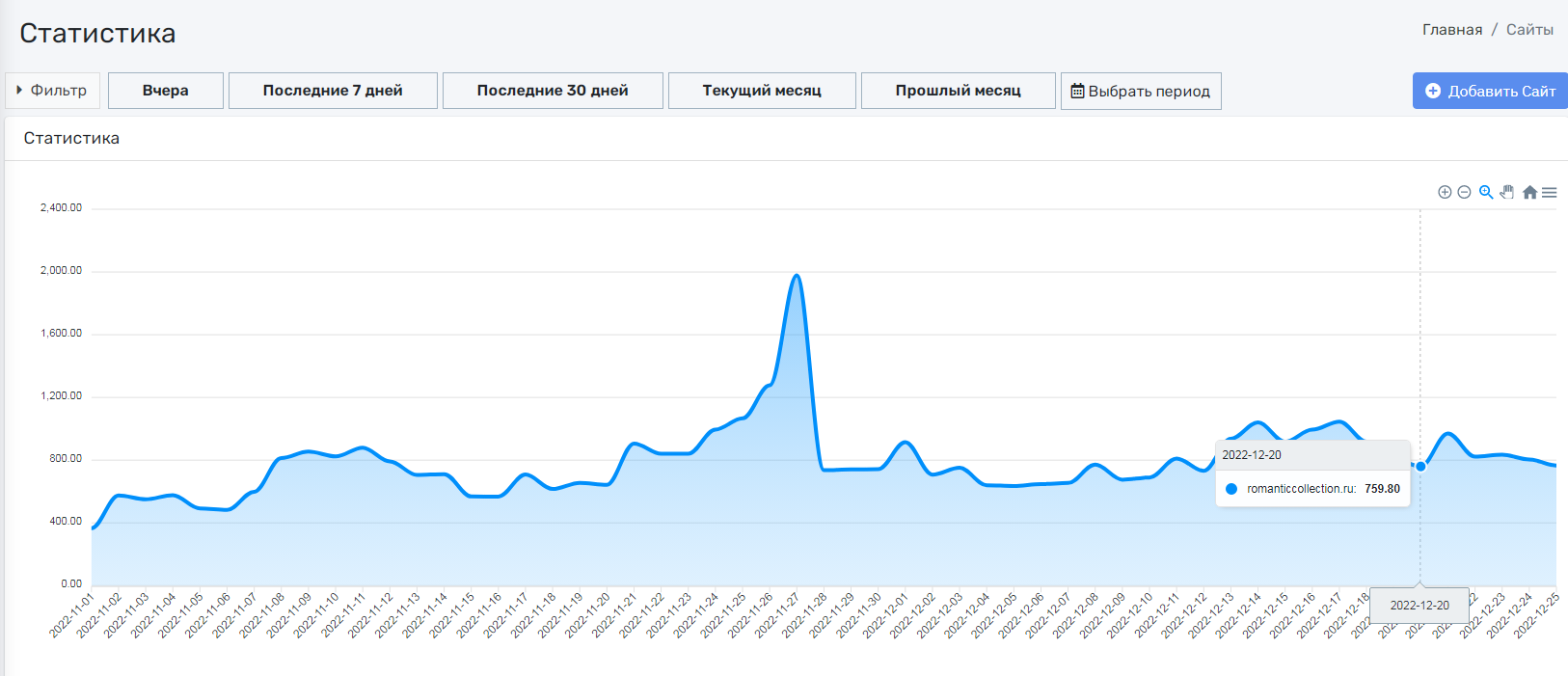Image resolution: width=1568 pixels, height=676 pixels.
Task: Click blue romanticcollection.ru series dot in tooltip
Action: point(1231,489)
